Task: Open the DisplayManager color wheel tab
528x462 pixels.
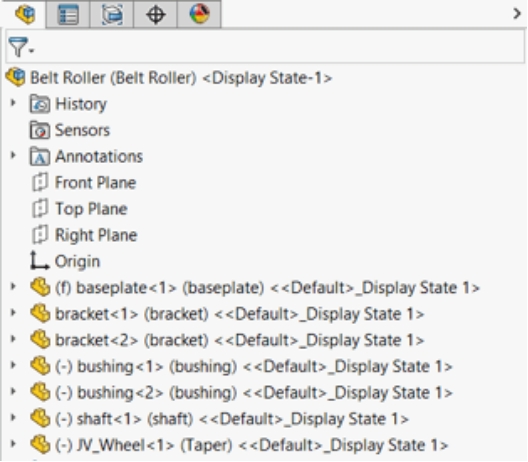Action: pyautogui.click(x=199, y=14)
